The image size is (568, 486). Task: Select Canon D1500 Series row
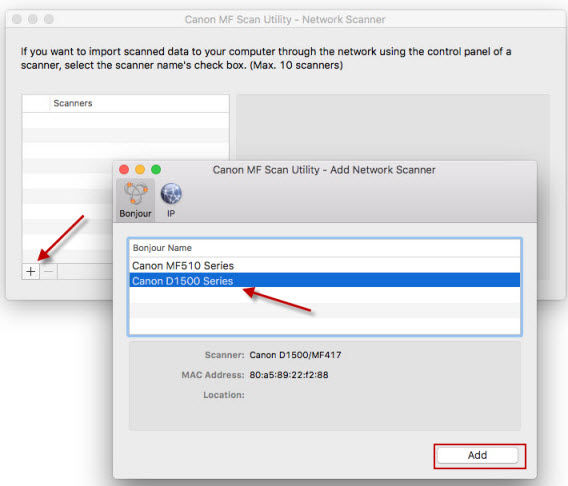325,280
